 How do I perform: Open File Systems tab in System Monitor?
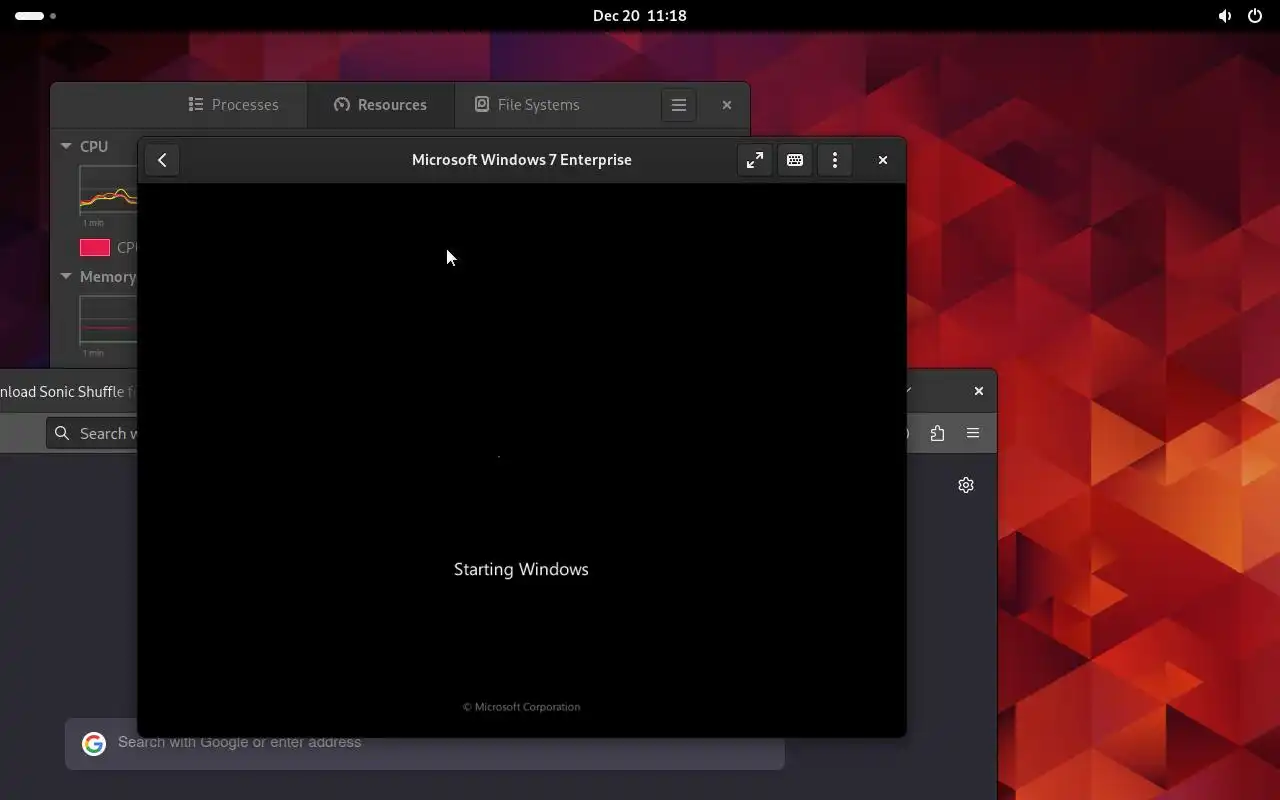click(x=527, y=105)
